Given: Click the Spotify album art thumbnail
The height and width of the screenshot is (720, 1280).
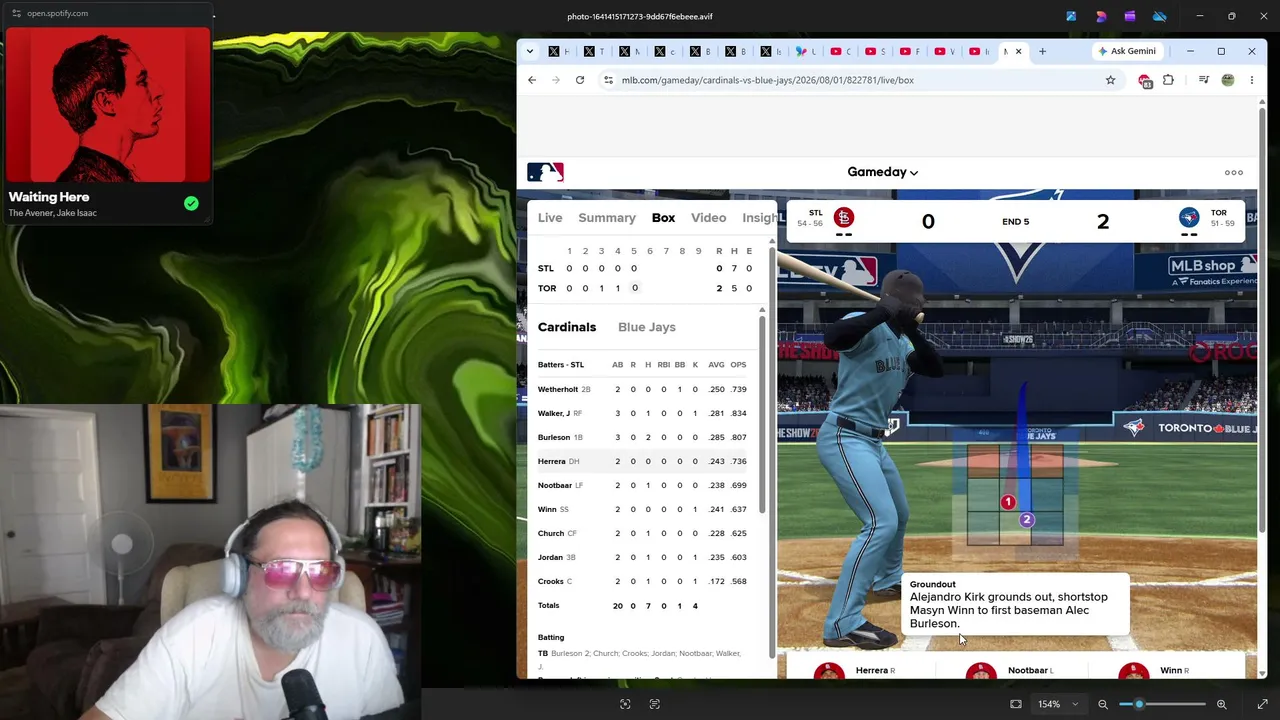Looking at the screenshot, I should (108, 104).
